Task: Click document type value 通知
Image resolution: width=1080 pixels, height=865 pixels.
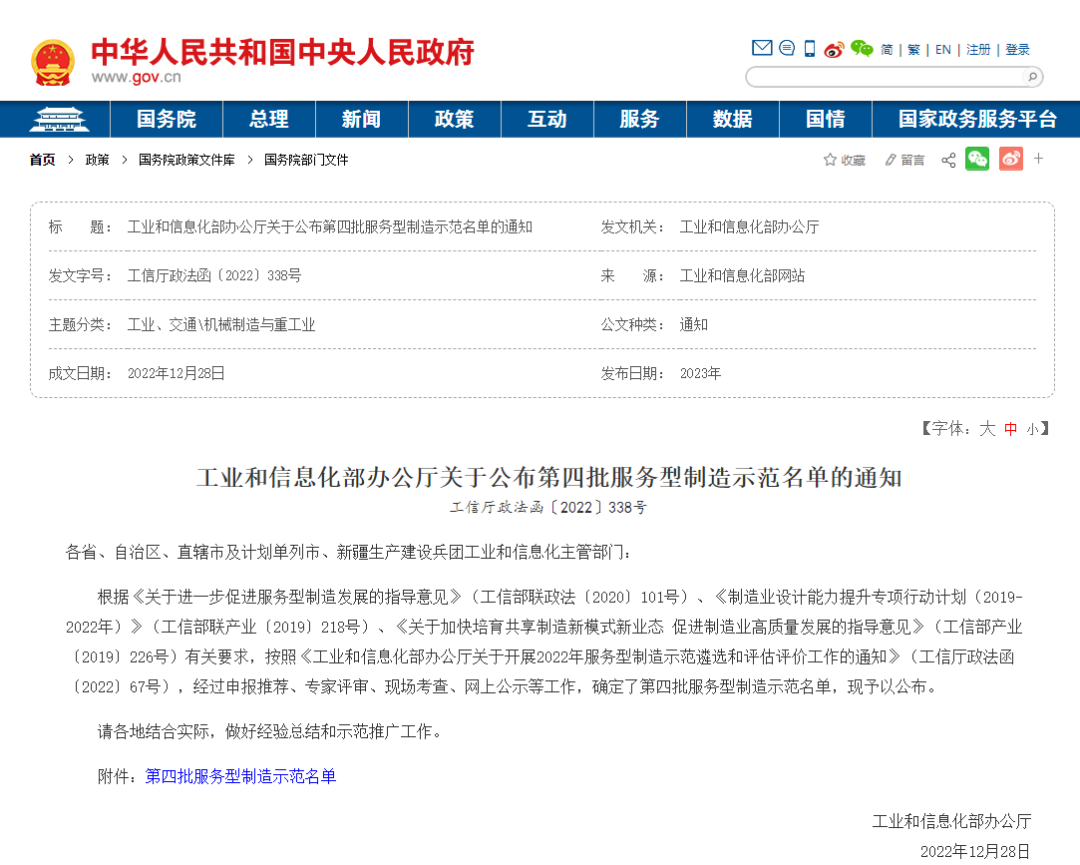Action: (x=694, y=324)
